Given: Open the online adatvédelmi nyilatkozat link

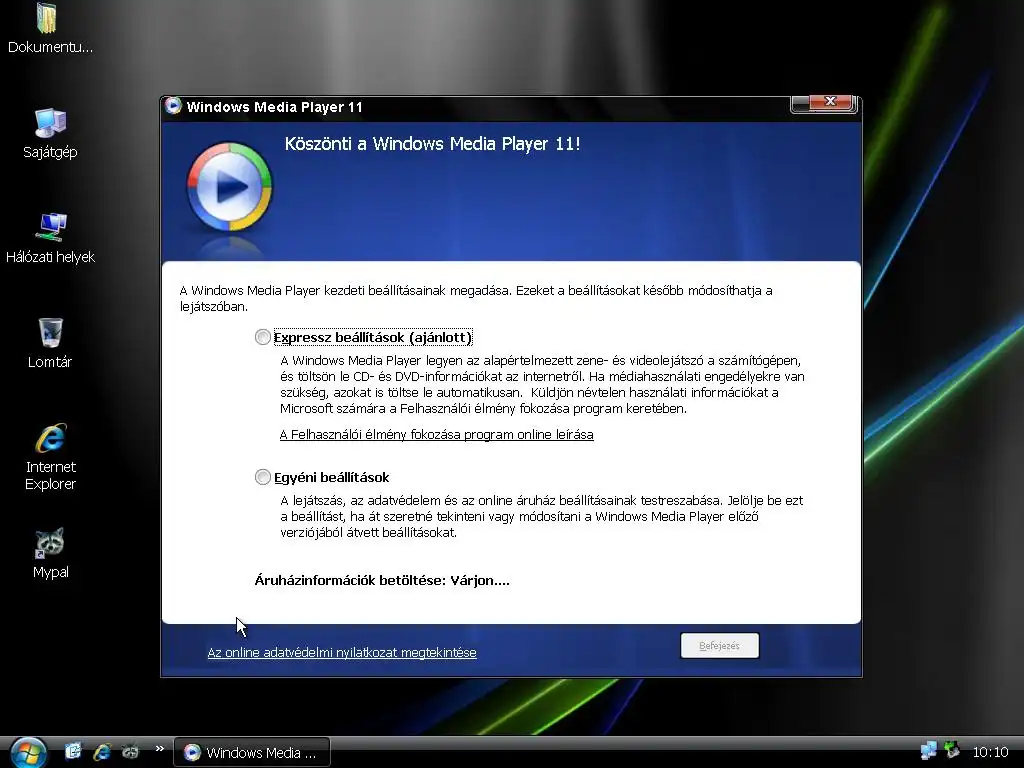Looking at the screenshot, I should (342, 652).
